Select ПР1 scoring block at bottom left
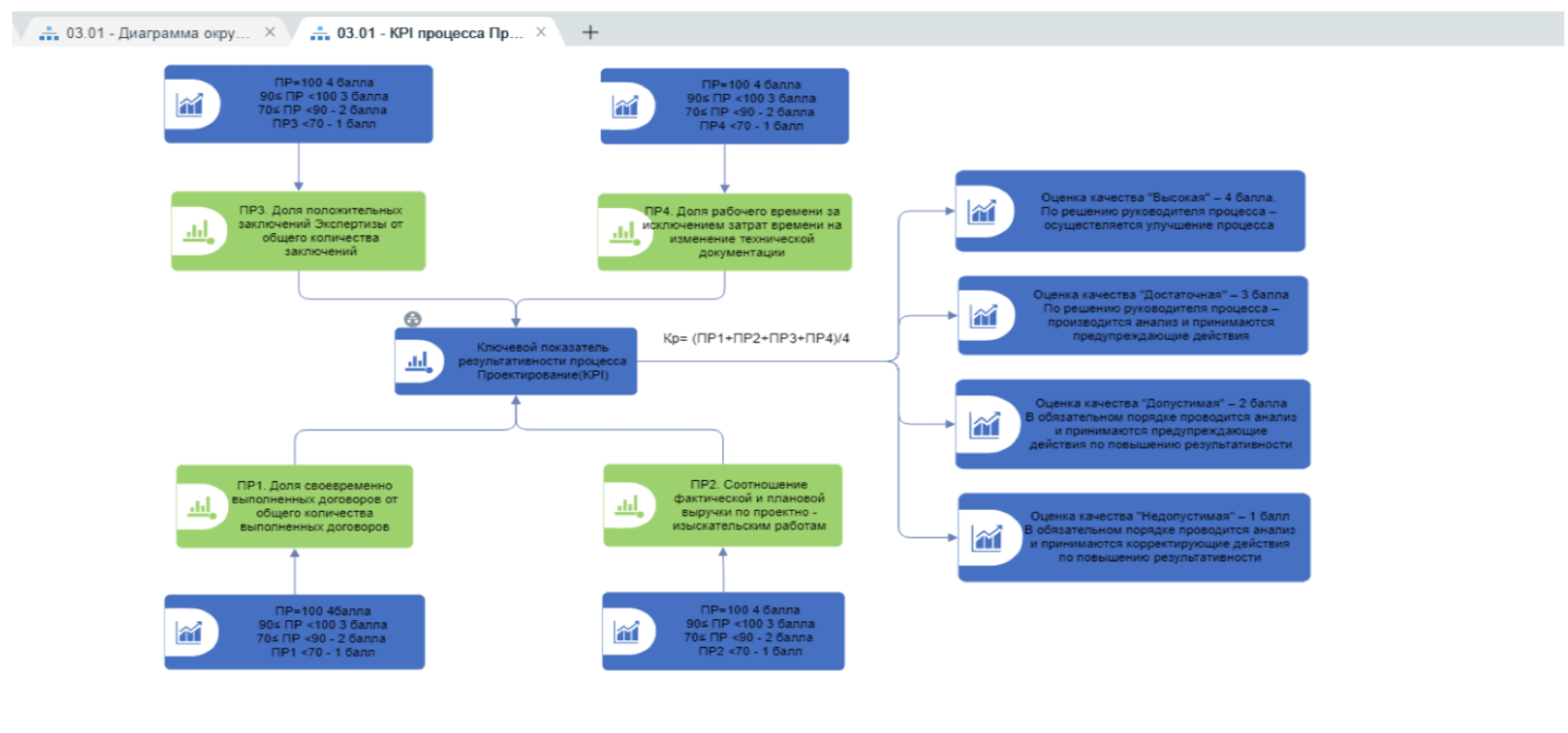Image resolution: width=1568 pixels, height=733 pixels. click(x=322, y=632)
